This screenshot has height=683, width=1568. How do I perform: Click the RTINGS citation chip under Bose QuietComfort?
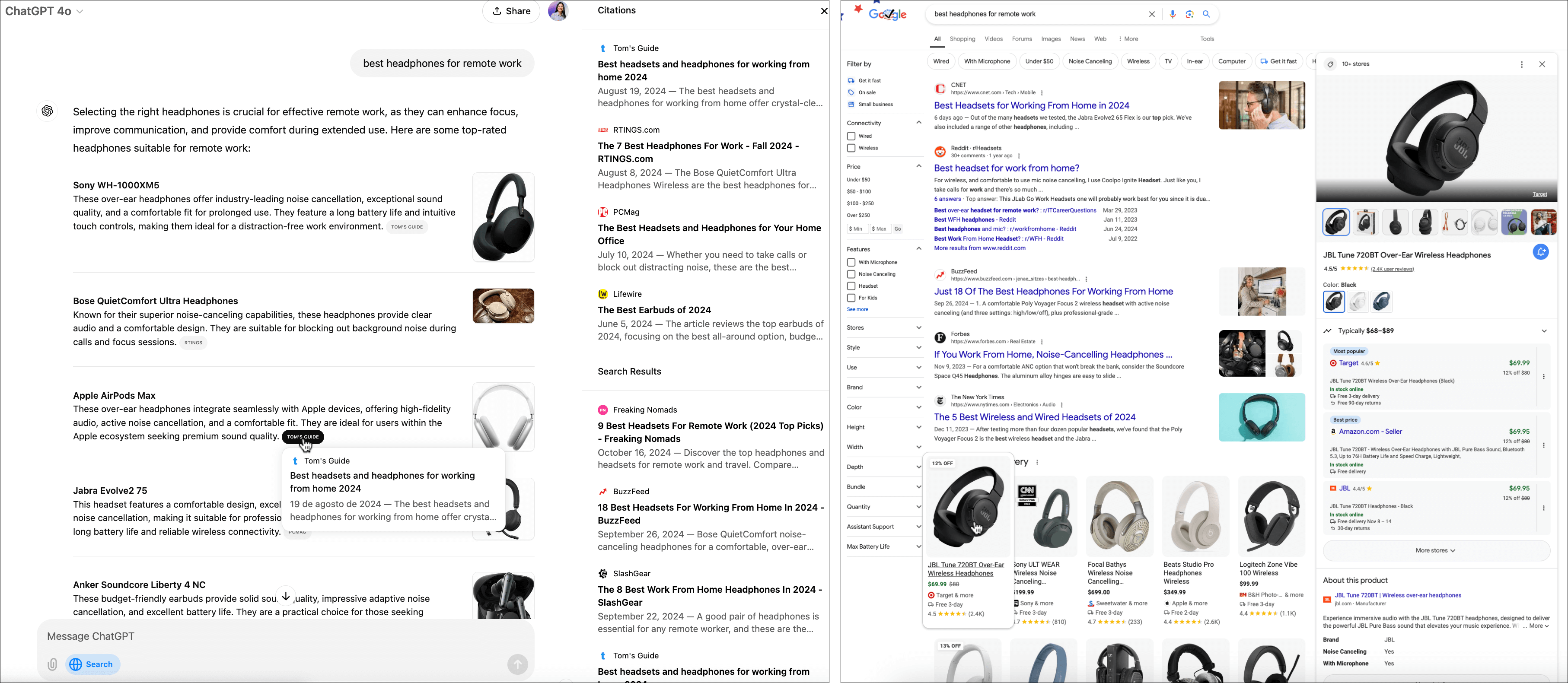click(194, 343)
